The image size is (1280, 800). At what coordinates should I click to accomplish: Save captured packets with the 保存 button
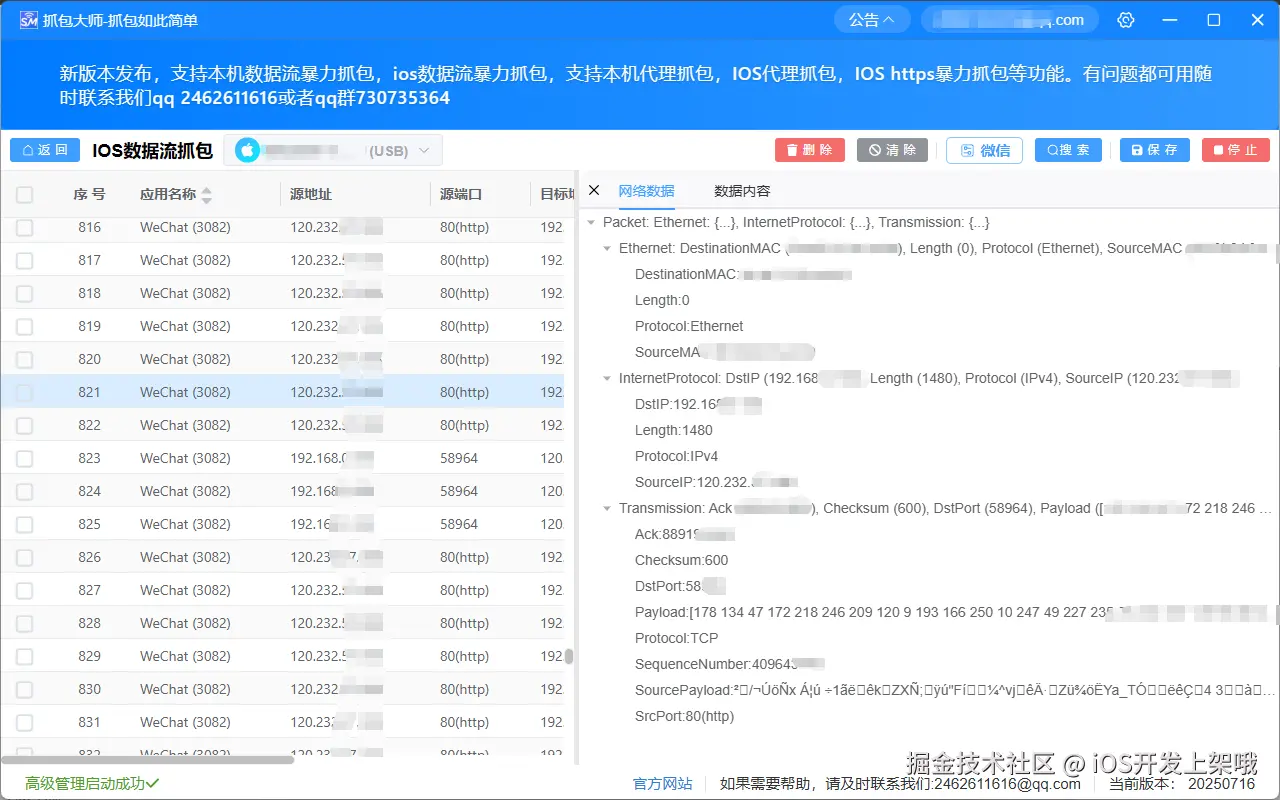(1154, 150)
